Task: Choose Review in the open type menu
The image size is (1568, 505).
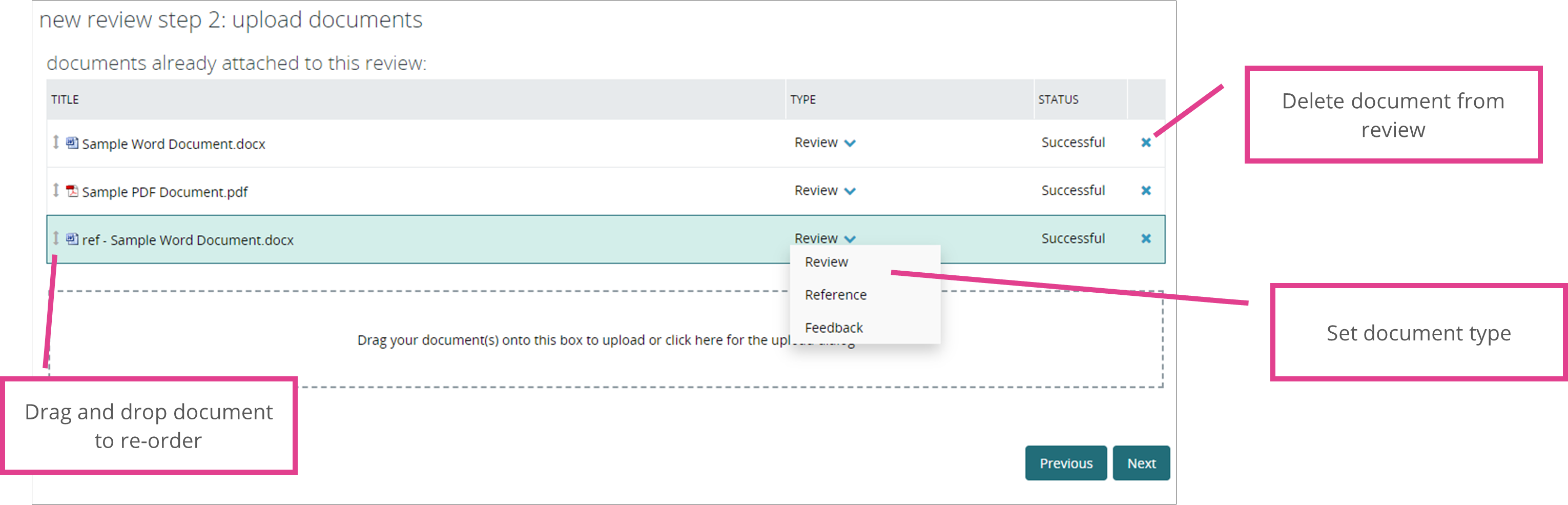Action: pyautogui.click(x=826, y=262)
